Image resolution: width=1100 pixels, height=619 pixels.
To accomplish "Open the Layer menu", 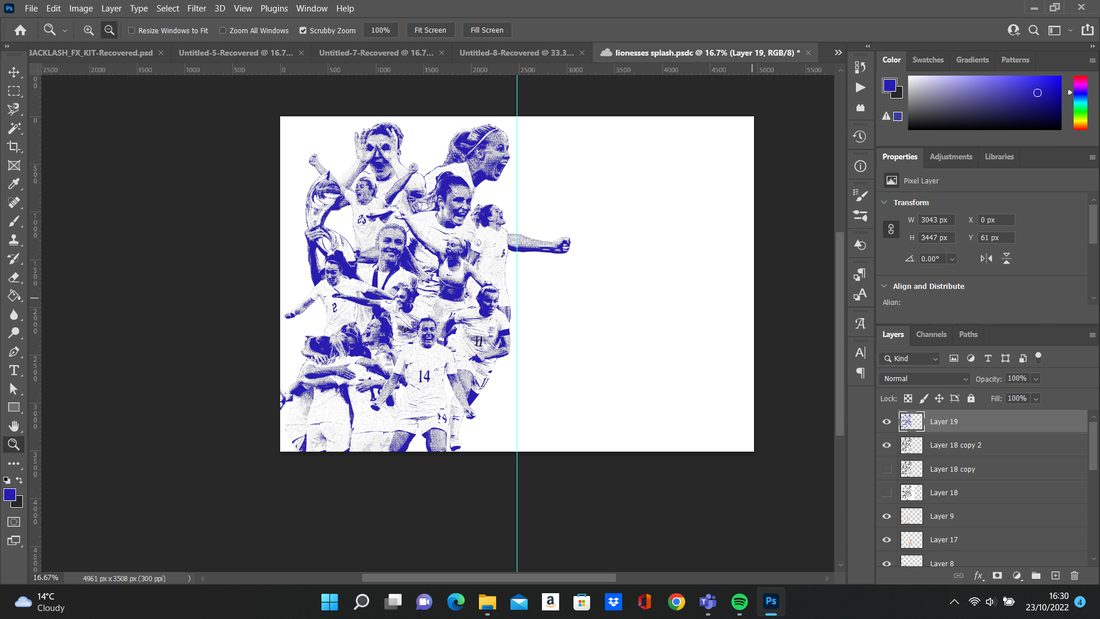I will pyautogui.click(x=111, y=8).
